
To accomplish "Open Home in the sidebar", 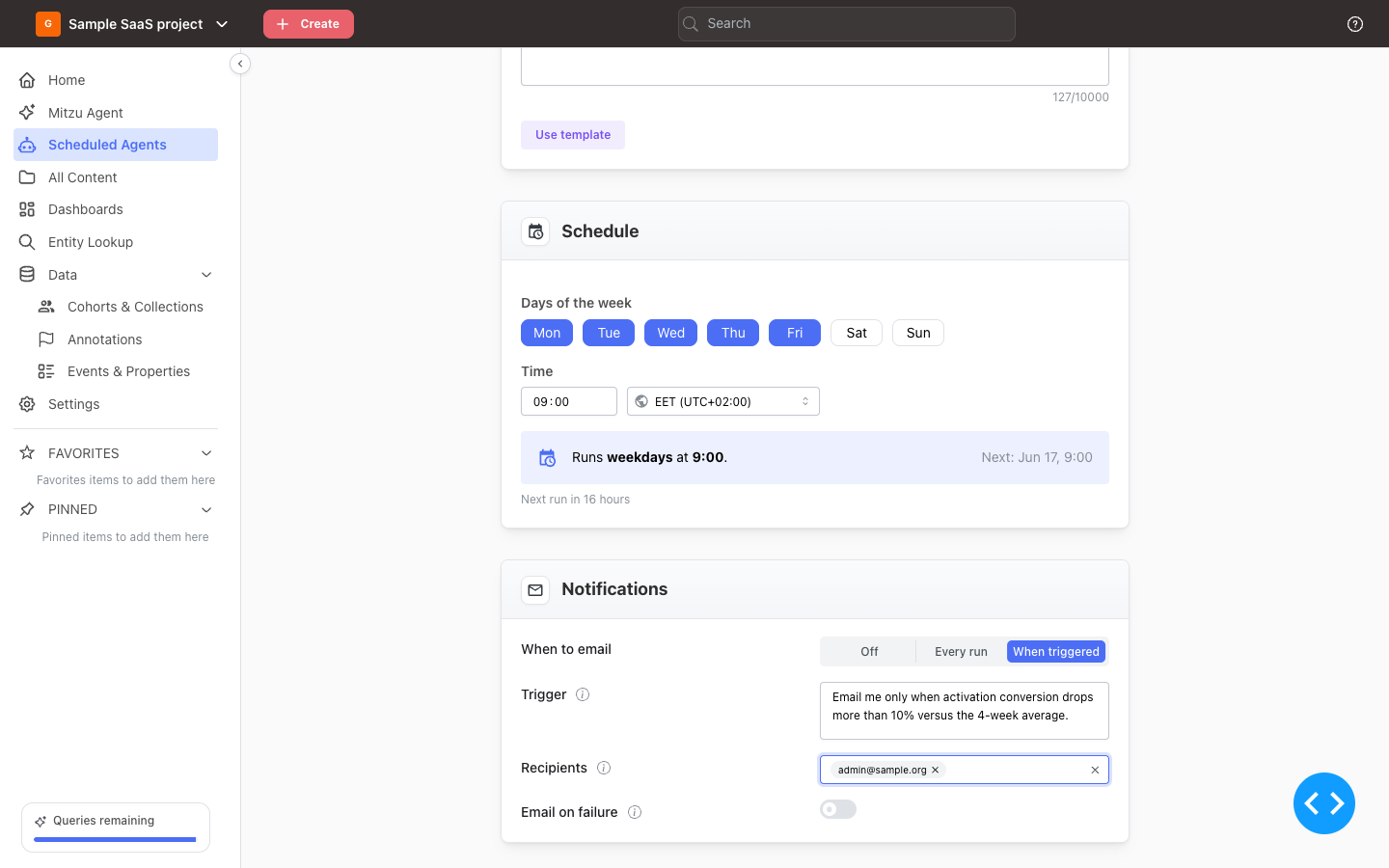I will [116, 80].
